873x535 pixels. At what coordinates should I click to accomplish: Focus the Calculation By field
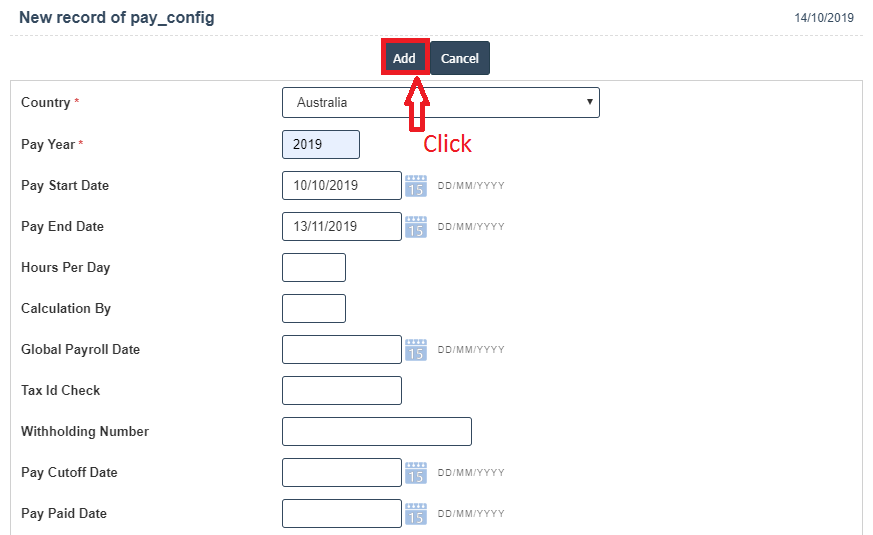click(314, 309)
